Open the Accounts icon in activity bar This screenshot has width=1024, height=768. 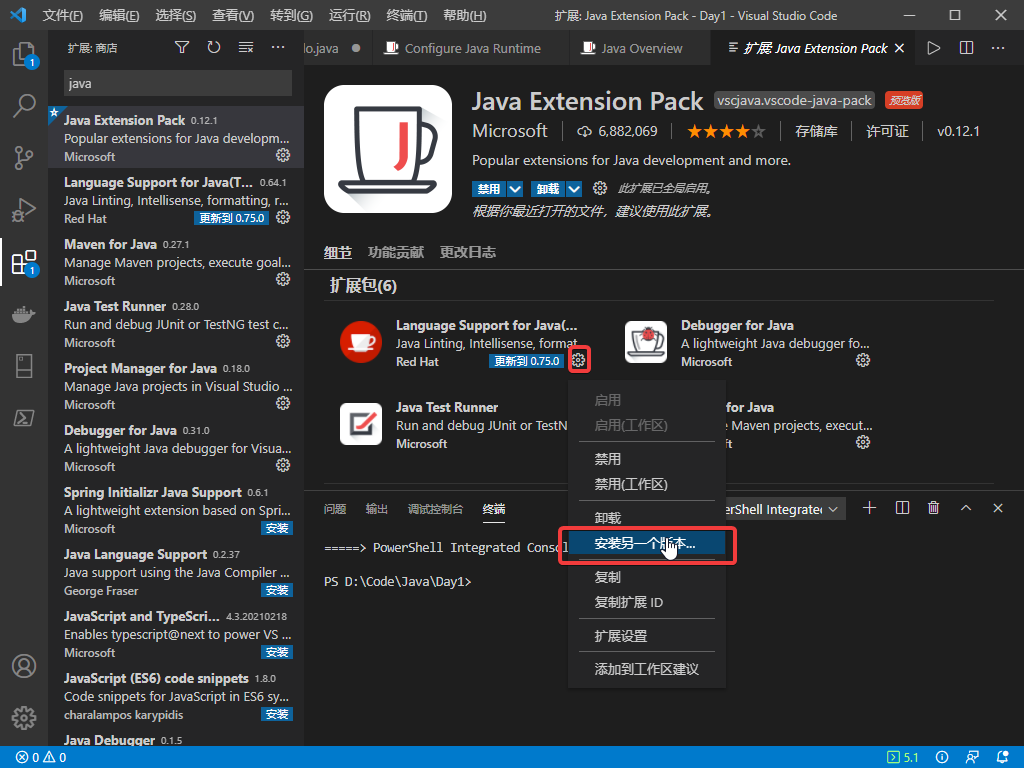(x=24, y=666)
